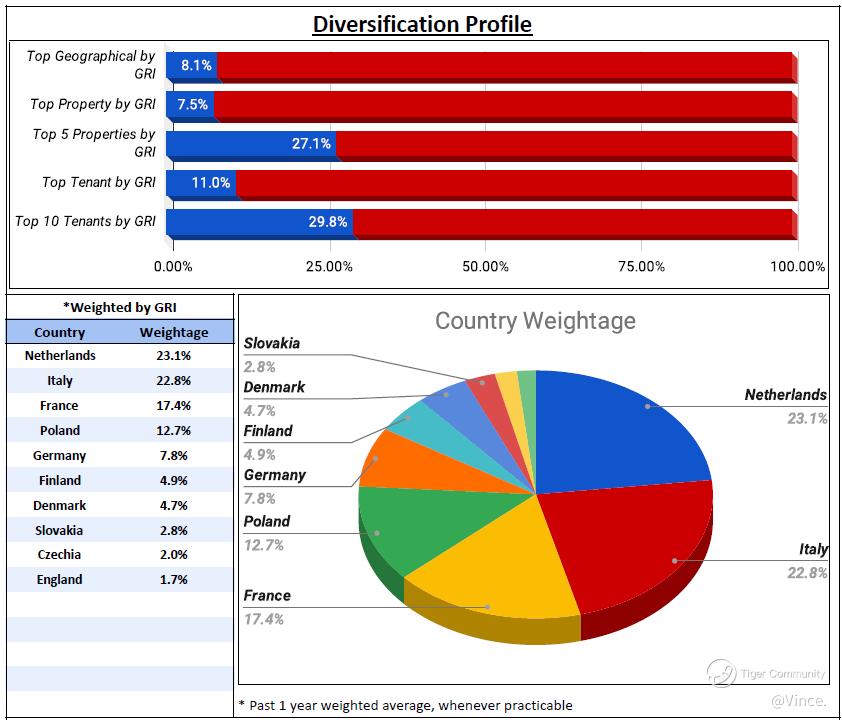Screen dimensions: 842x720
Task: Click the Top Geographical by GRI label
Action: (x=91, y=64)
